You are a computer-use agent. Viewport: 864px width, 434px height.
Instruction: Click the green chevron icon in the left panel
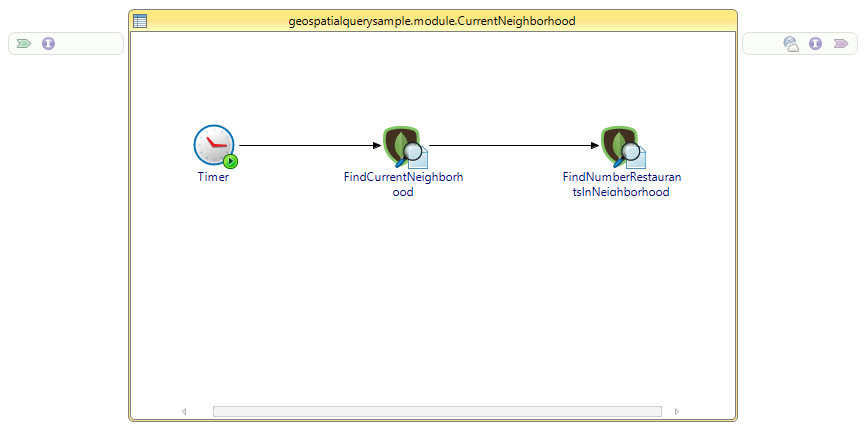click(x=24, y=44)
